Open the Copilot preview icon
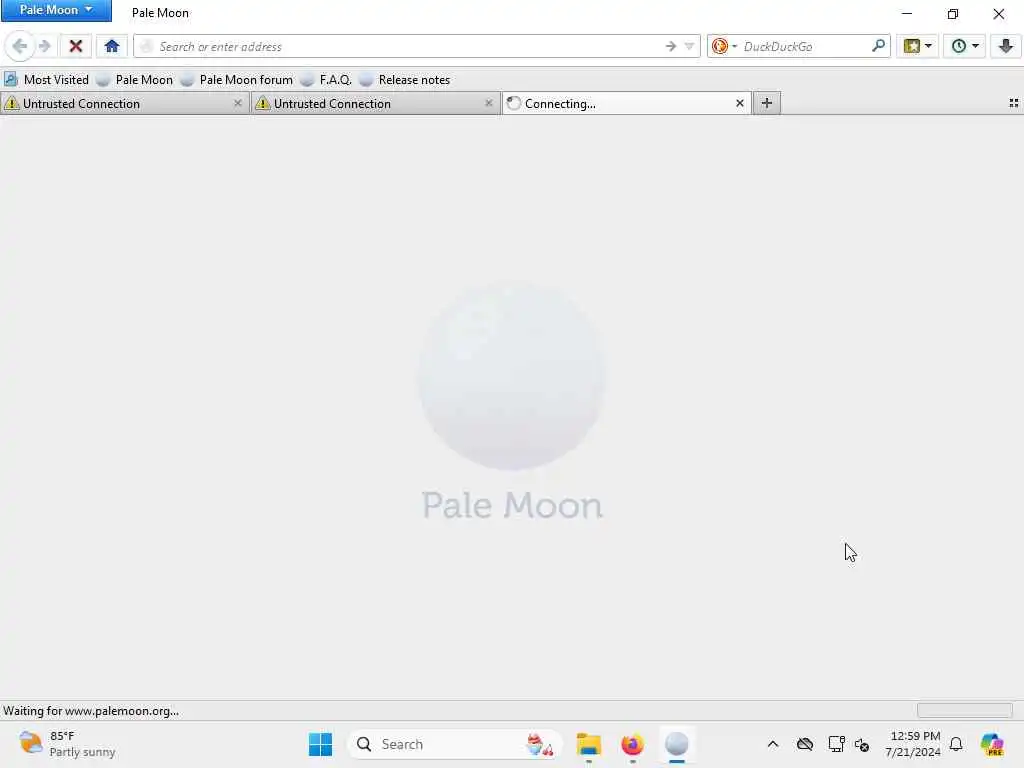Image resolution: width=1024 pixels, height=768 pixels. pos(992,744)
